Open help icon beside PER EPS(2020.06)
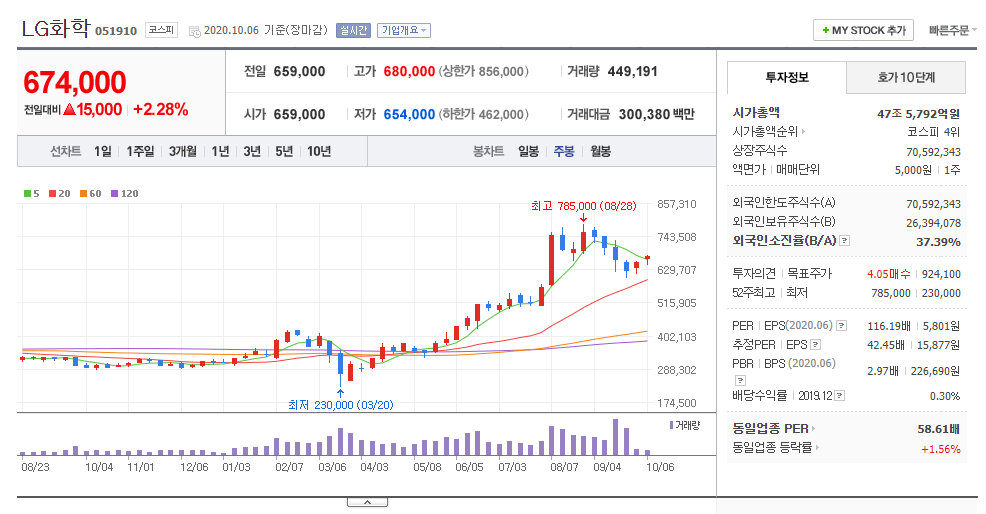Screen dimensions: 986x514 point(841,325)
